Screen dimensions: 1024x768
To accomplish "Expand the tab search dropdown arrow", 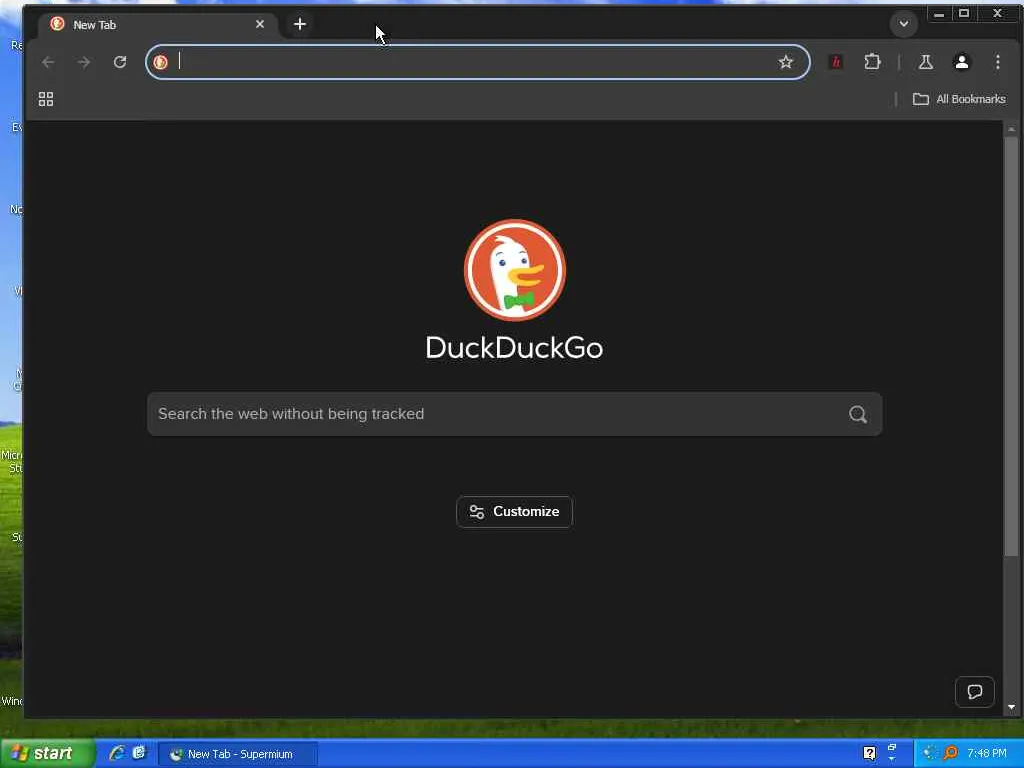I will [x=904, y=24].
